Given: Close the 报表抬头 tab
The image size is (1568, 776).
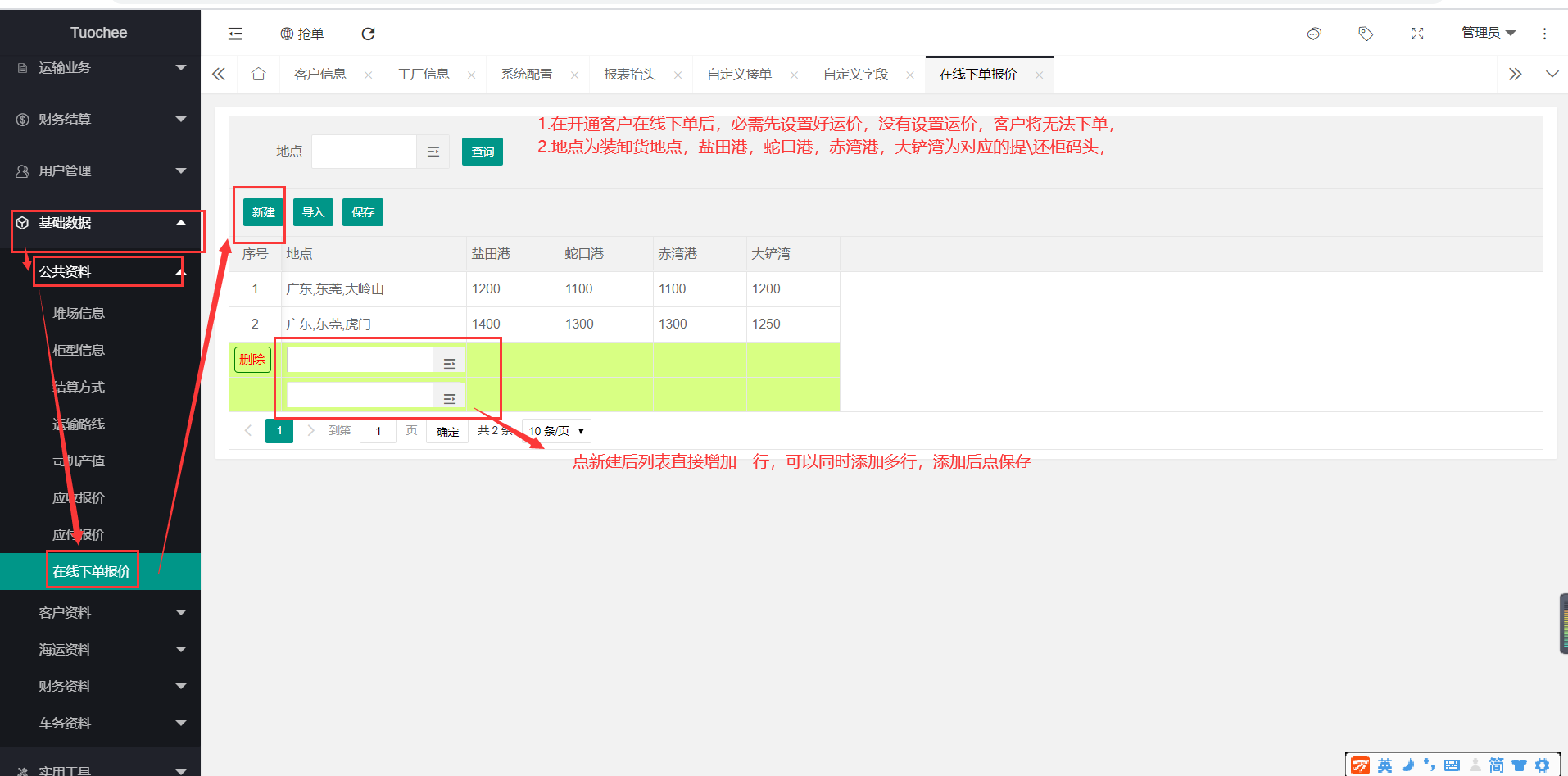Looking at the screenshot, I should (678, 75).
